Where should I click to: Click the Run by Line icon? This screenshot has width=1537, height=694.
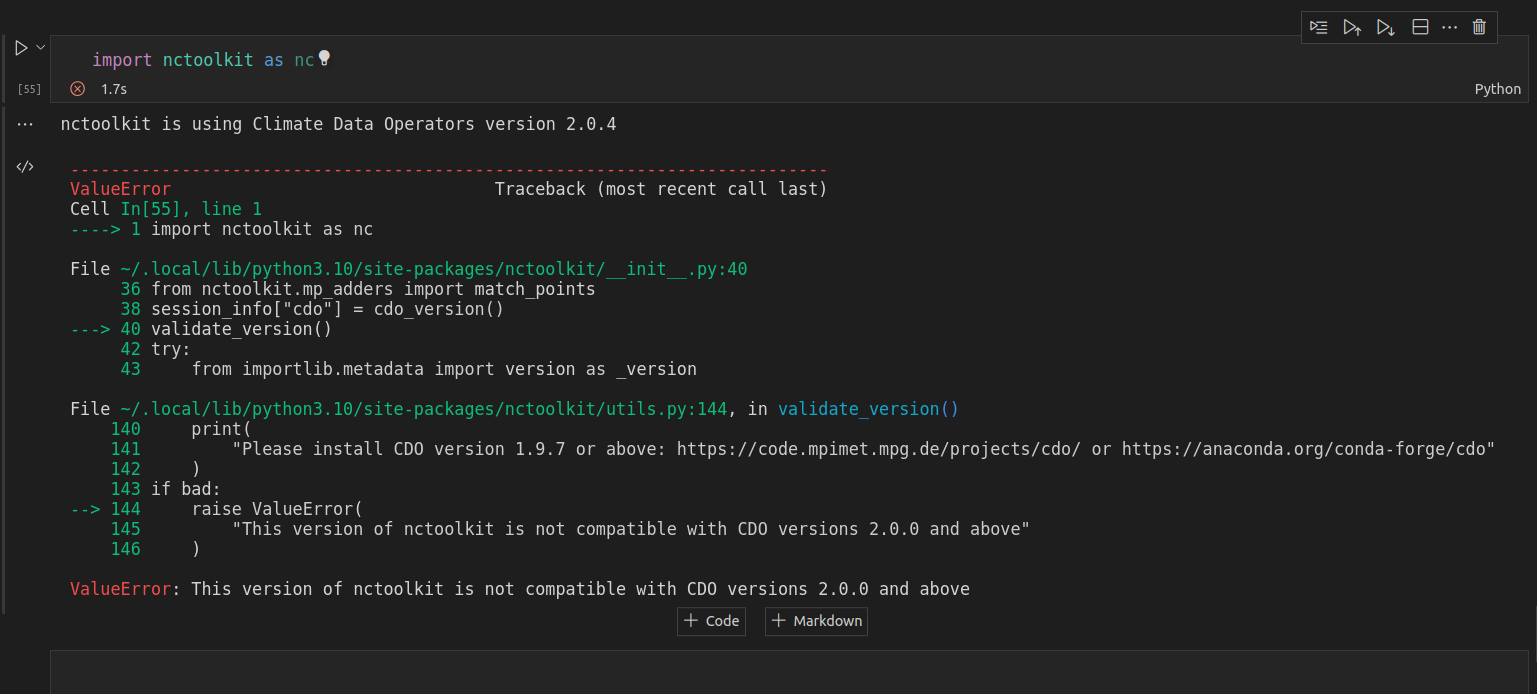[x=1319, y=27]
